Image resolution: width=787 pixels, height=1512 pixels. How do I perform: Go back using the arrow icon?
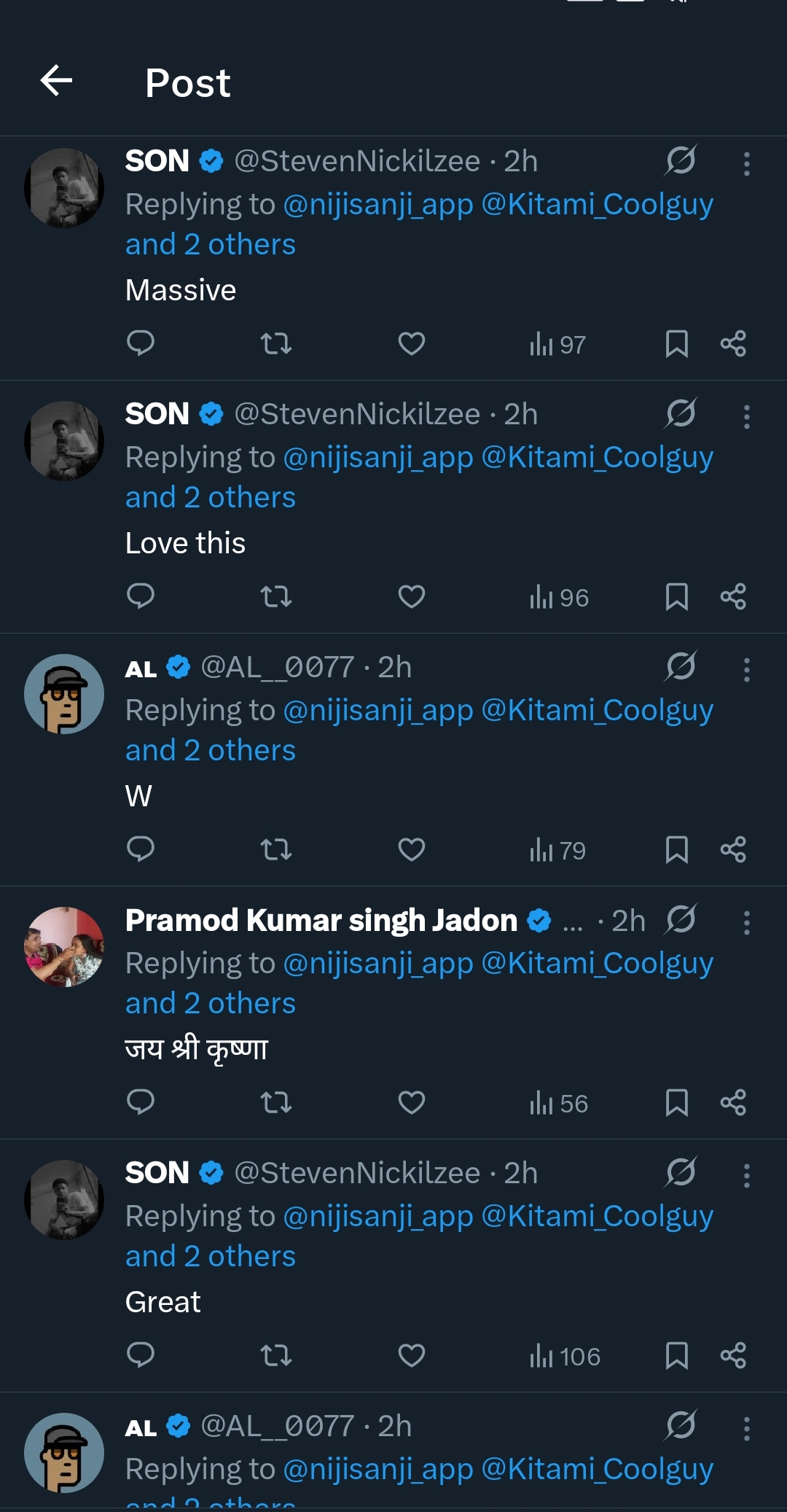56,80
